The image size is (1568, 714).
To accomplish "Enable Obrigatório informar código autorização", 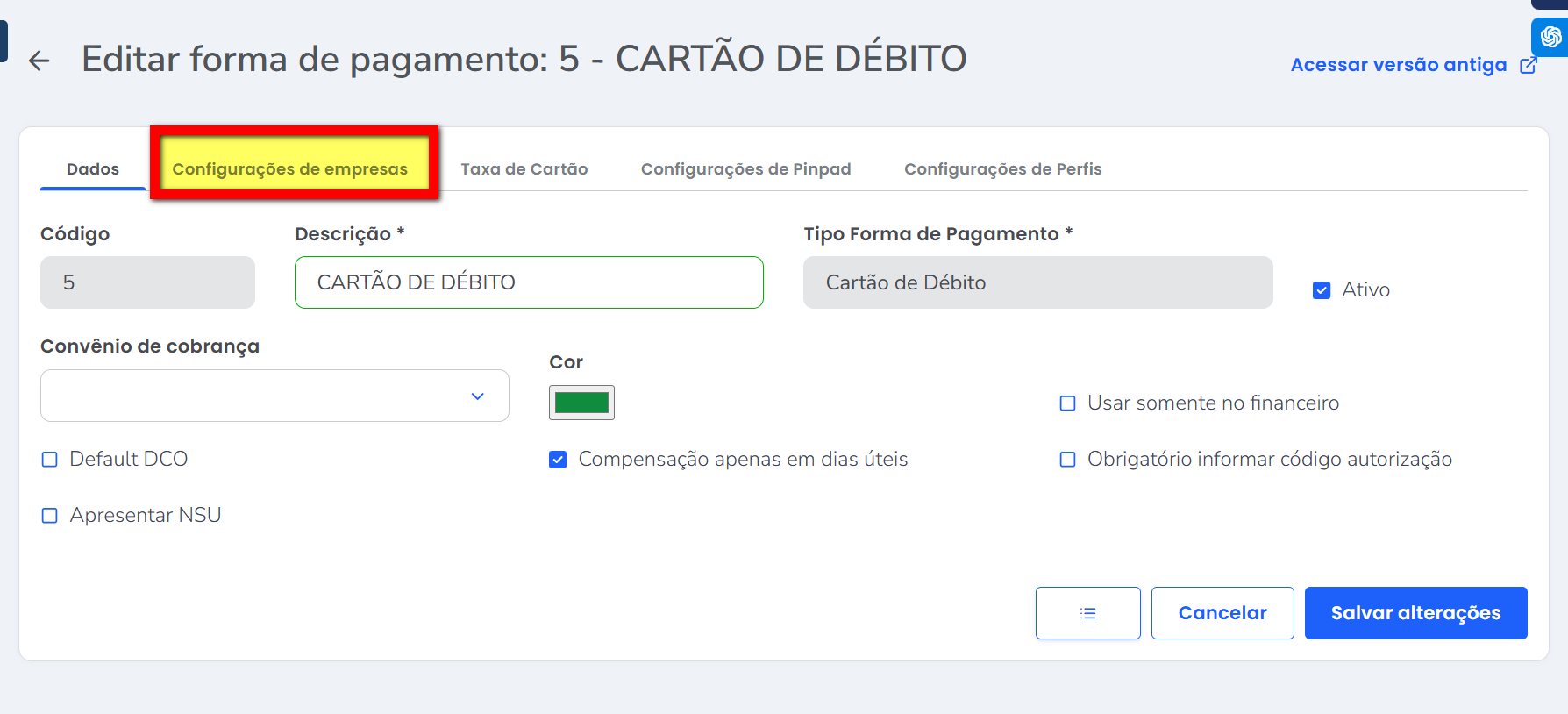I will click(x=1066, y=459).
